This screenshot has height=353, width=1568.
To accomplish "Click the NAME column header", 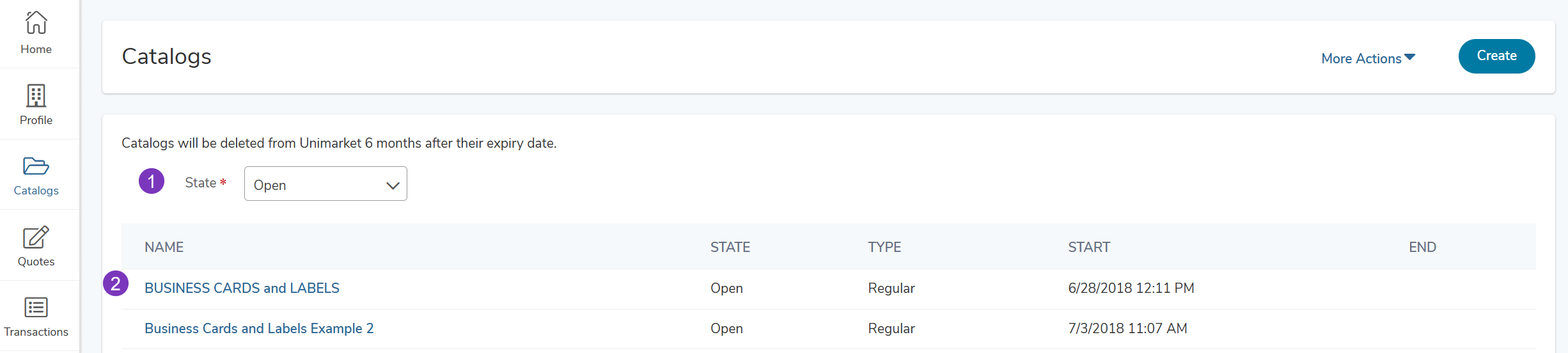I will click(x=164, y=247).
